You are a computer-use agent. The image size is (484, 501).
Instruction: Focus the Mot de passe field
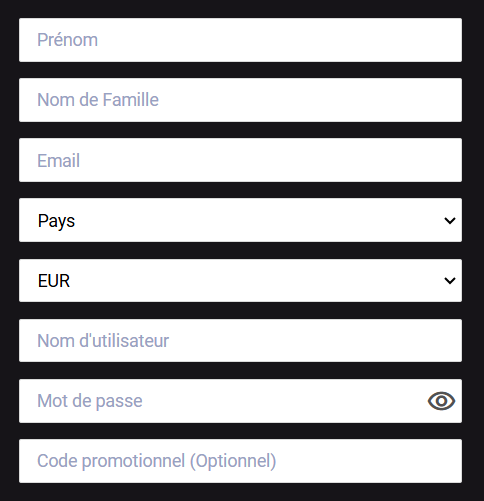pos(240,401)
